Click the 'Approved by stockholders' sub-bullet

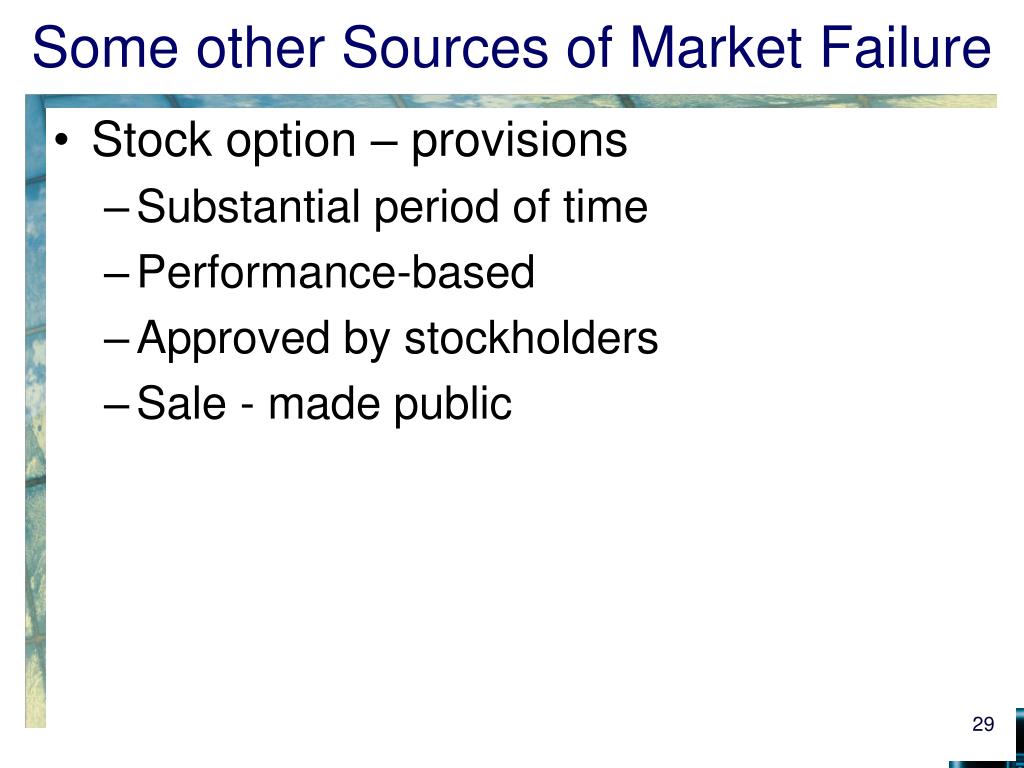coord(397,338)
